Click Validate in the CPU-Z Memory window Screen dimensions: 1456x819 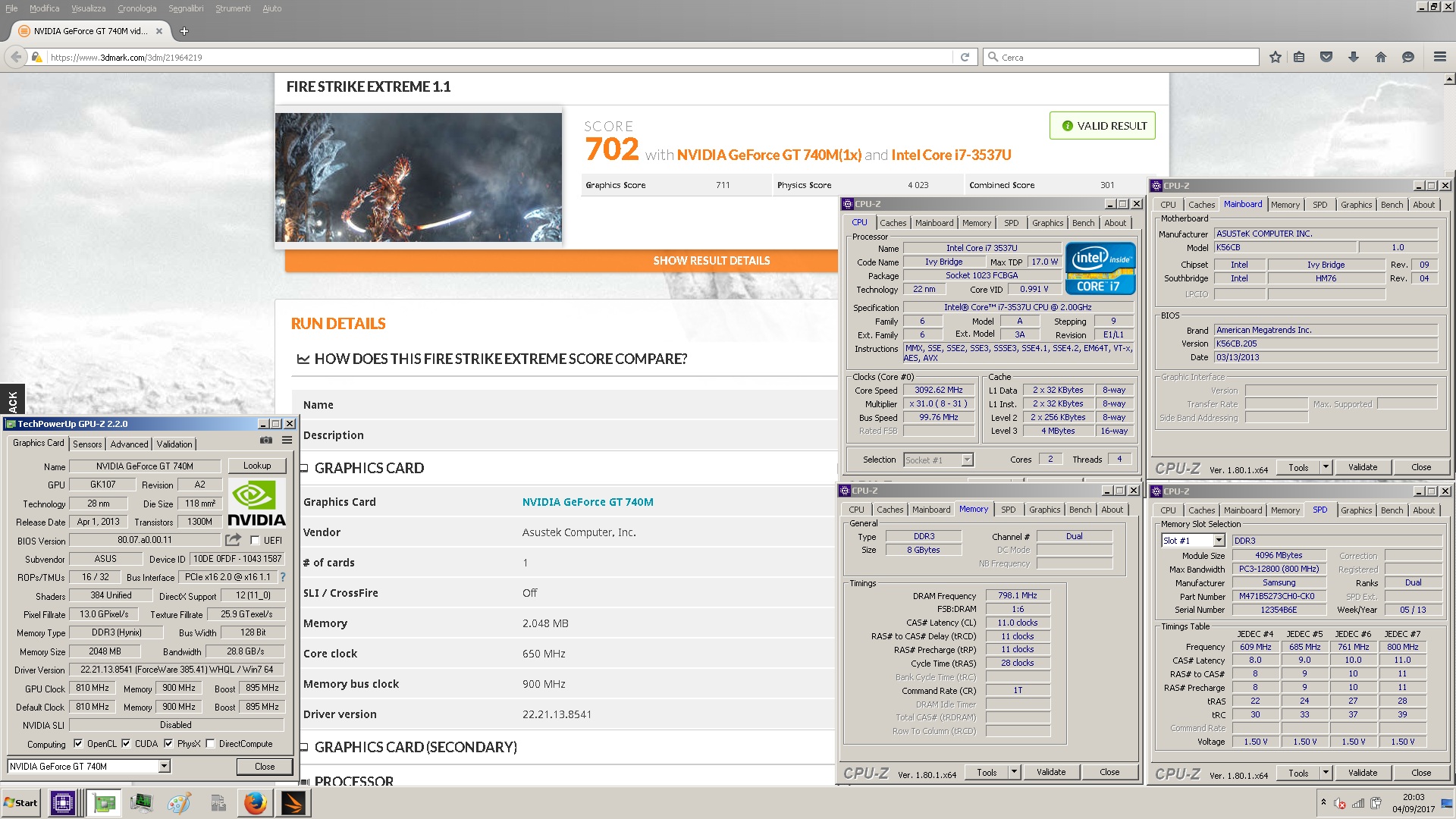coord(1051,772)
